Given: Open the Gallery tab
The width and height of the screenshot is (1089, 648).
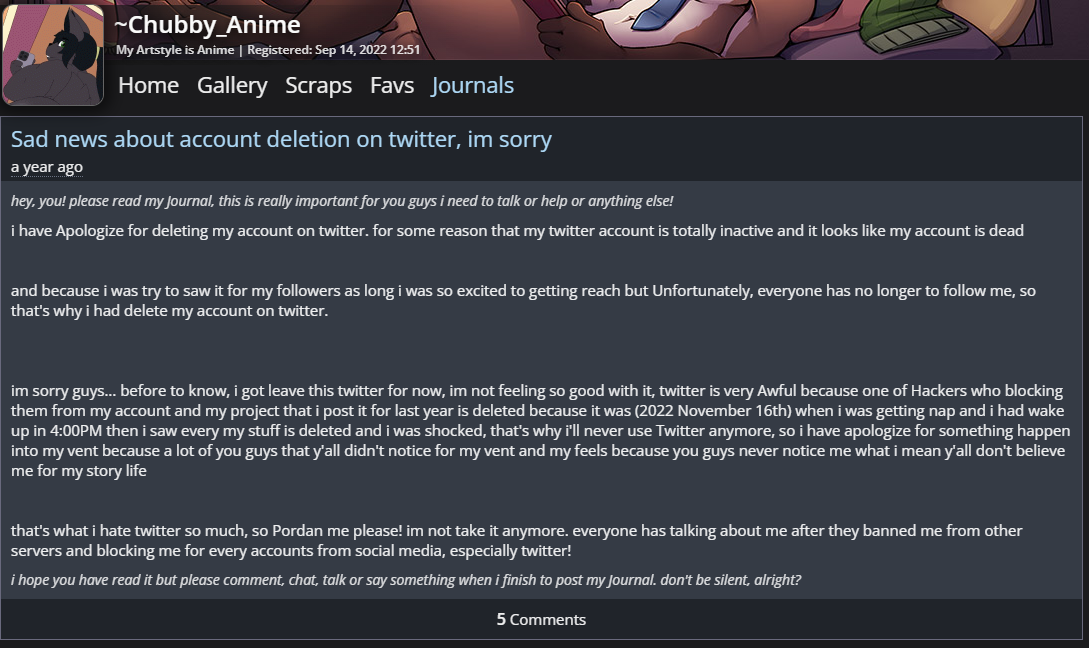Looking at the screenshot, I should (x=232, y=86).
